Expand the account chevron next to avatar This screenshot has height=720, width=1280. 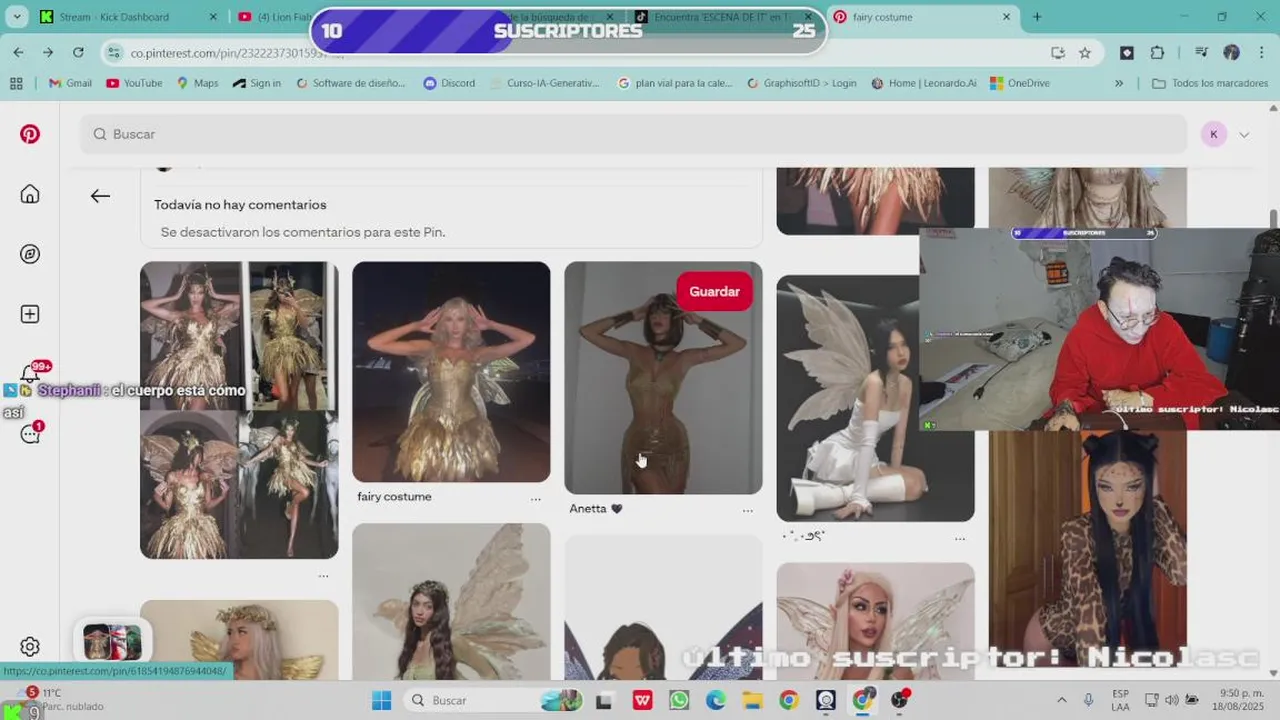tap(1244, 134)
